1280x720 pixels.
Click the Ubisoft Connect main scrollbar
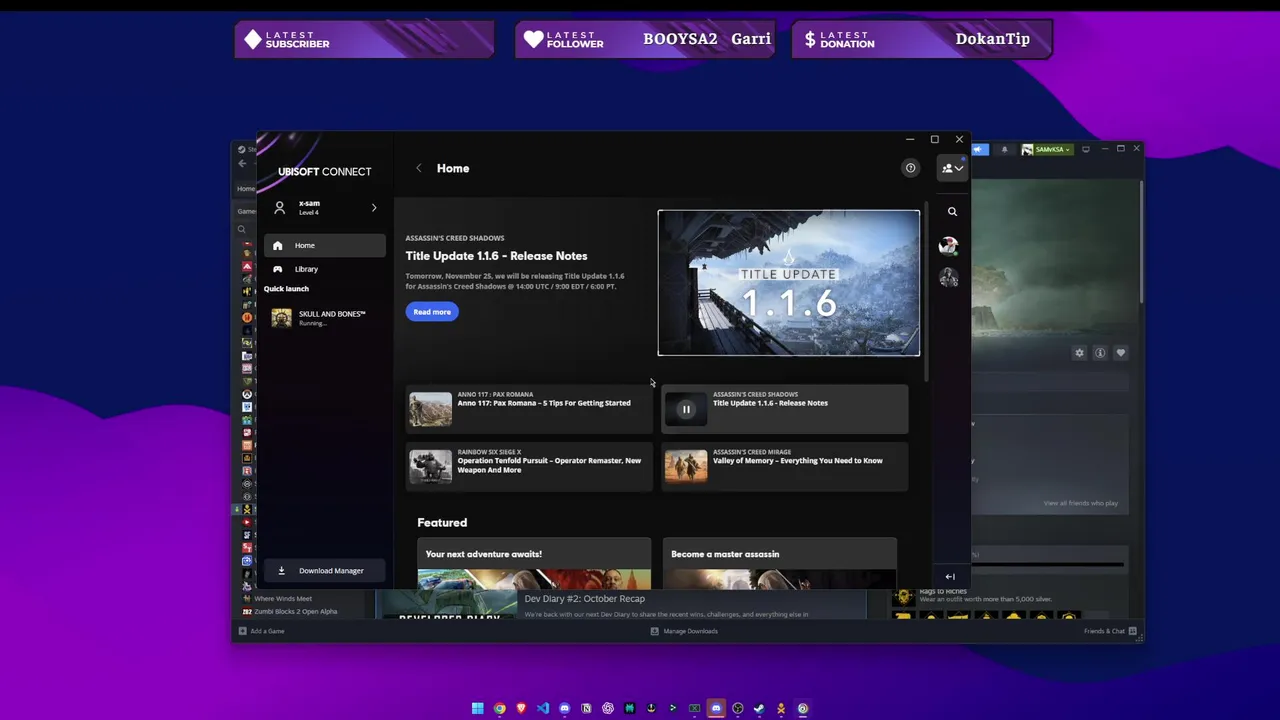[926, 292]
